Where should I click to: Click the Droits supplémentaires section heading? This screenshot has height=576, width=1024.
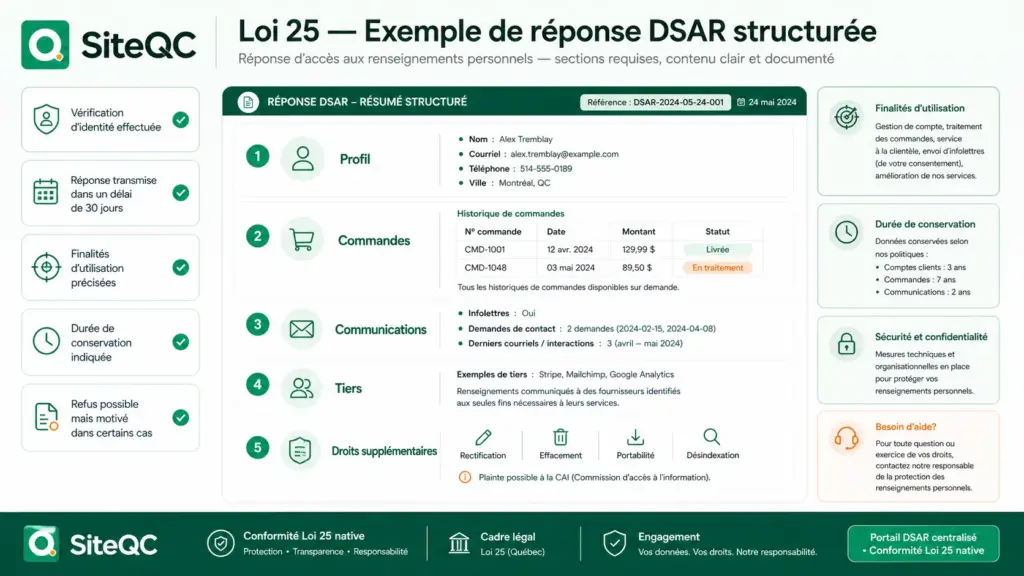384,451
